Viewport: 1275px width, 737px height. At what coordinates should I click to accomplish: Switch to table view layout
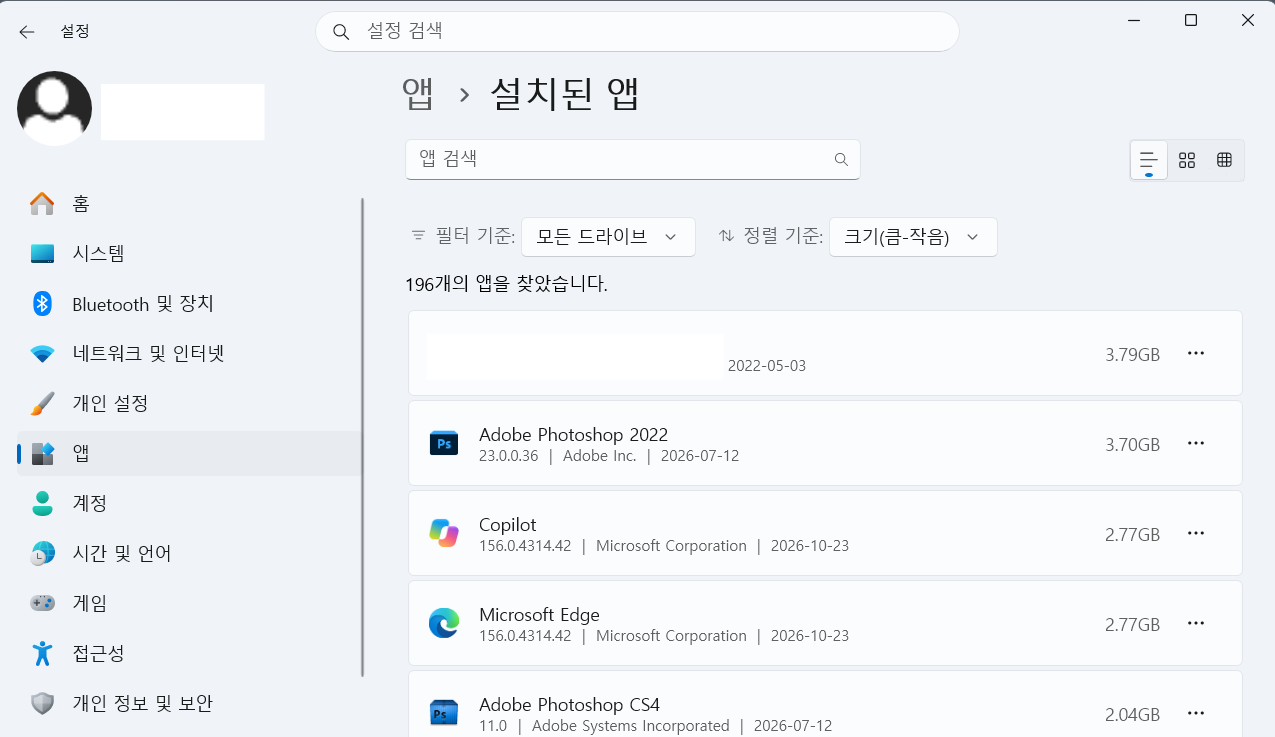(1224, 160)
